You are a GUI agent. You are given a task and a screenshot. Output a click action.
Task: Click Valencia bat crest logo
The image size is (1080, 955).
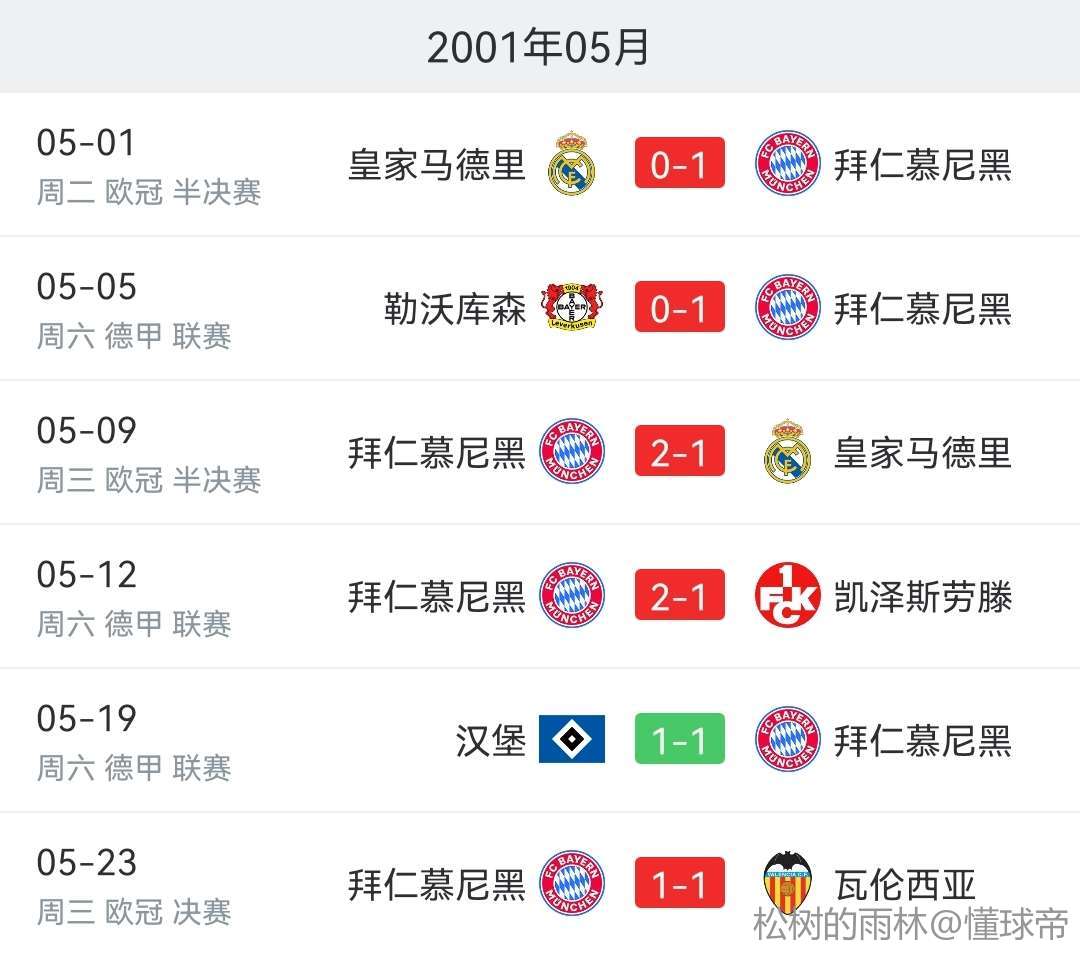[787, 884]
